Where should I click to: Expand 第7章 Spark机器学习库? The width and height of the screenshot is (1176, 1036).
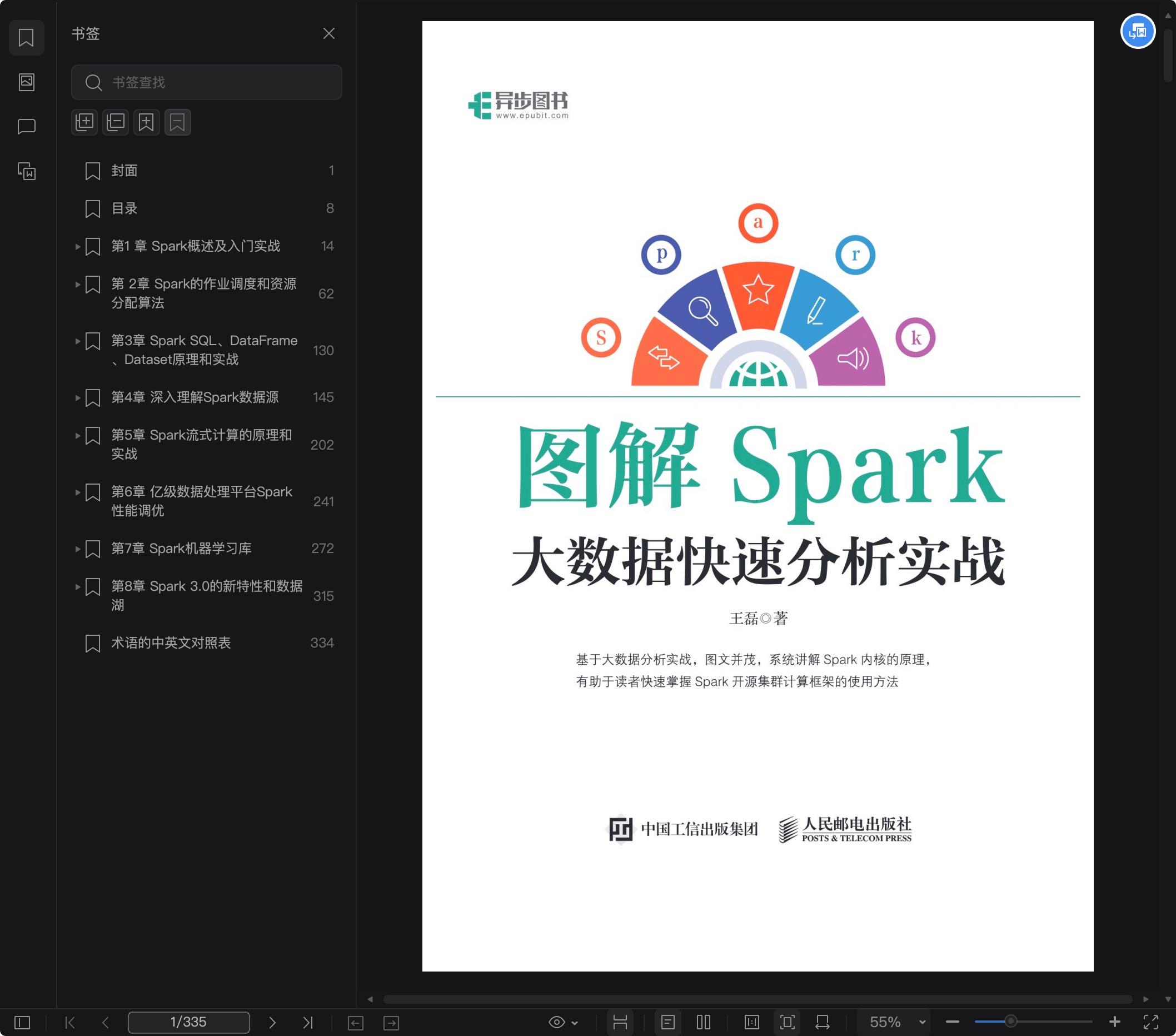point(77,549)
